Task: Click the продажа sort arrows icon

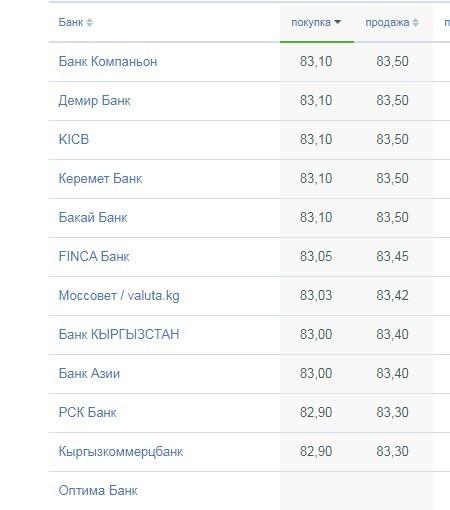Action: (x=415, y=23)
